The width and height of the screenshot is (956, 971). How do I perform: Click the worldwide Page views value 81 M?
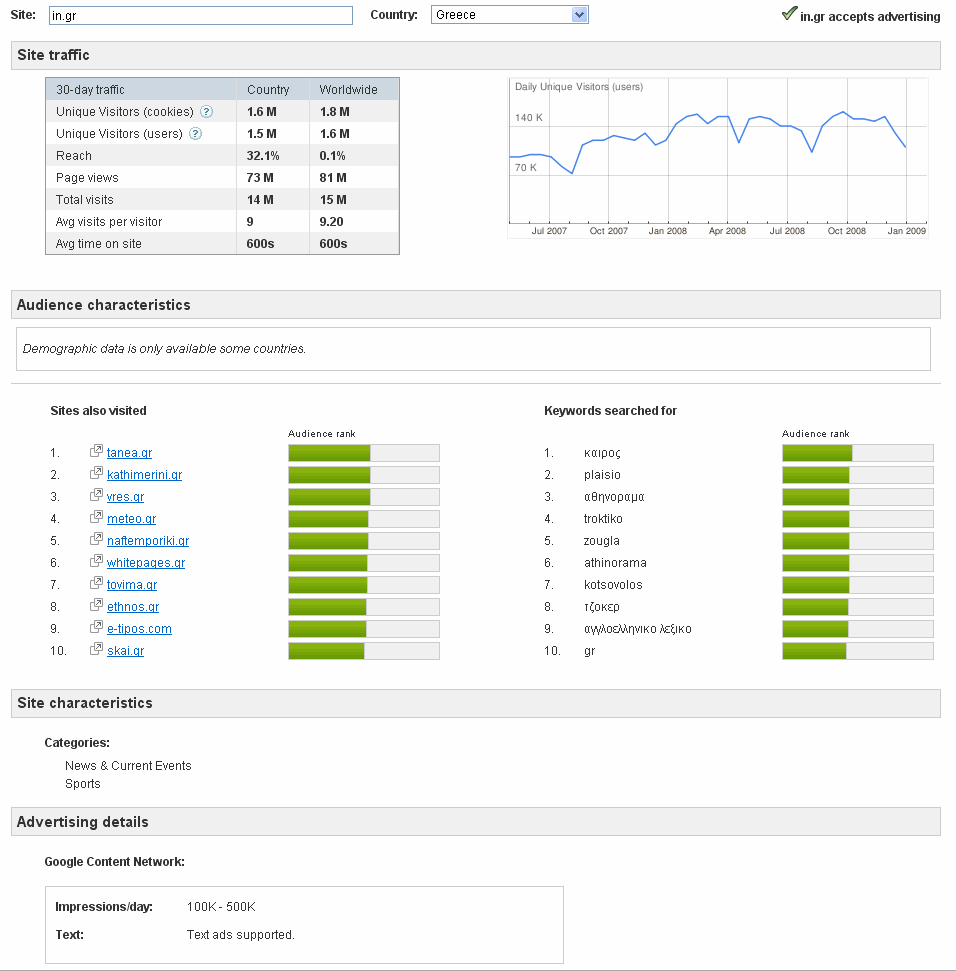(333, 178)
